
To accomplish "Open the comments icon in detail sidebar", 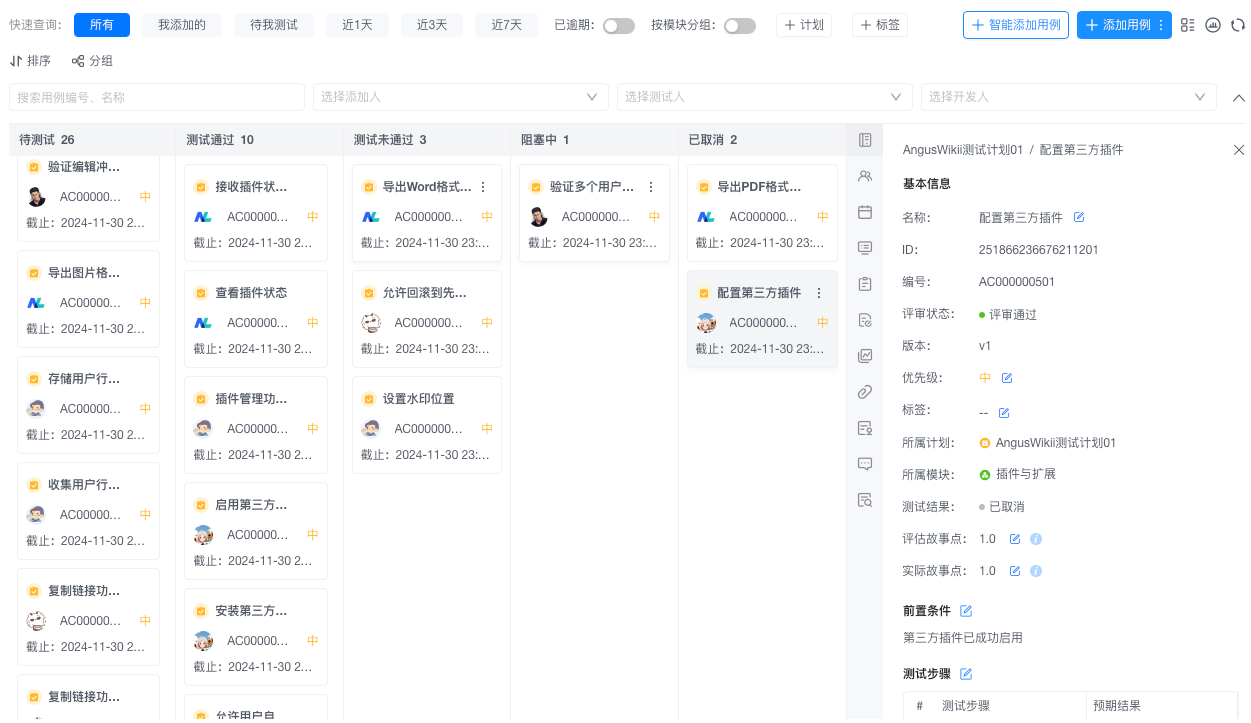I will tap(865, 464).
